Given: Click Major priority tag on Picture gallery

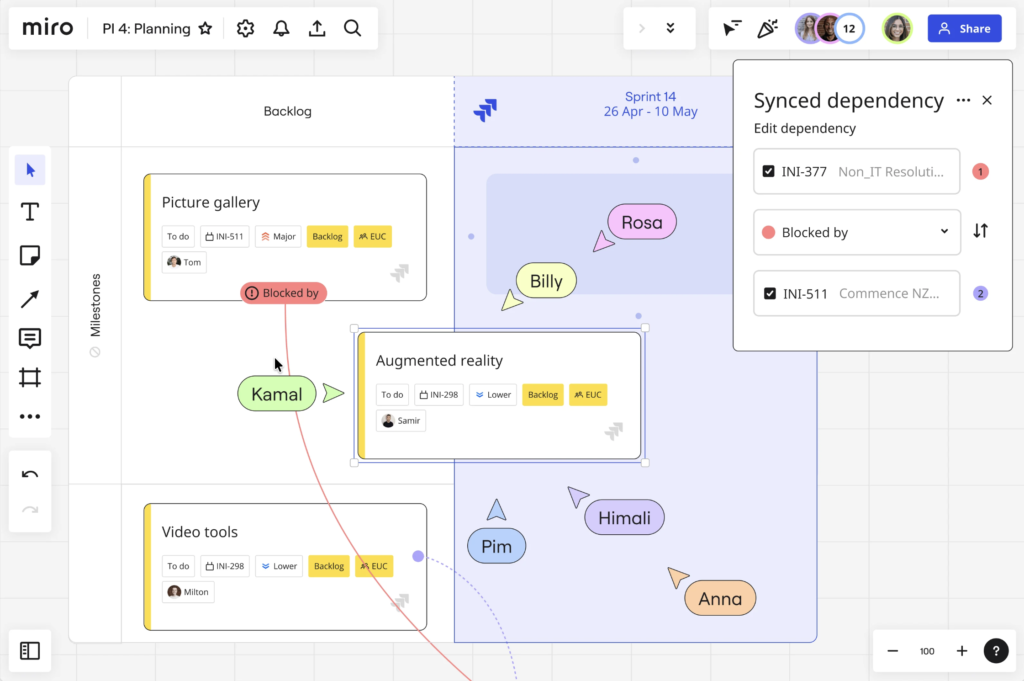Looking at the screenshot, I should (x=278, y=236).
